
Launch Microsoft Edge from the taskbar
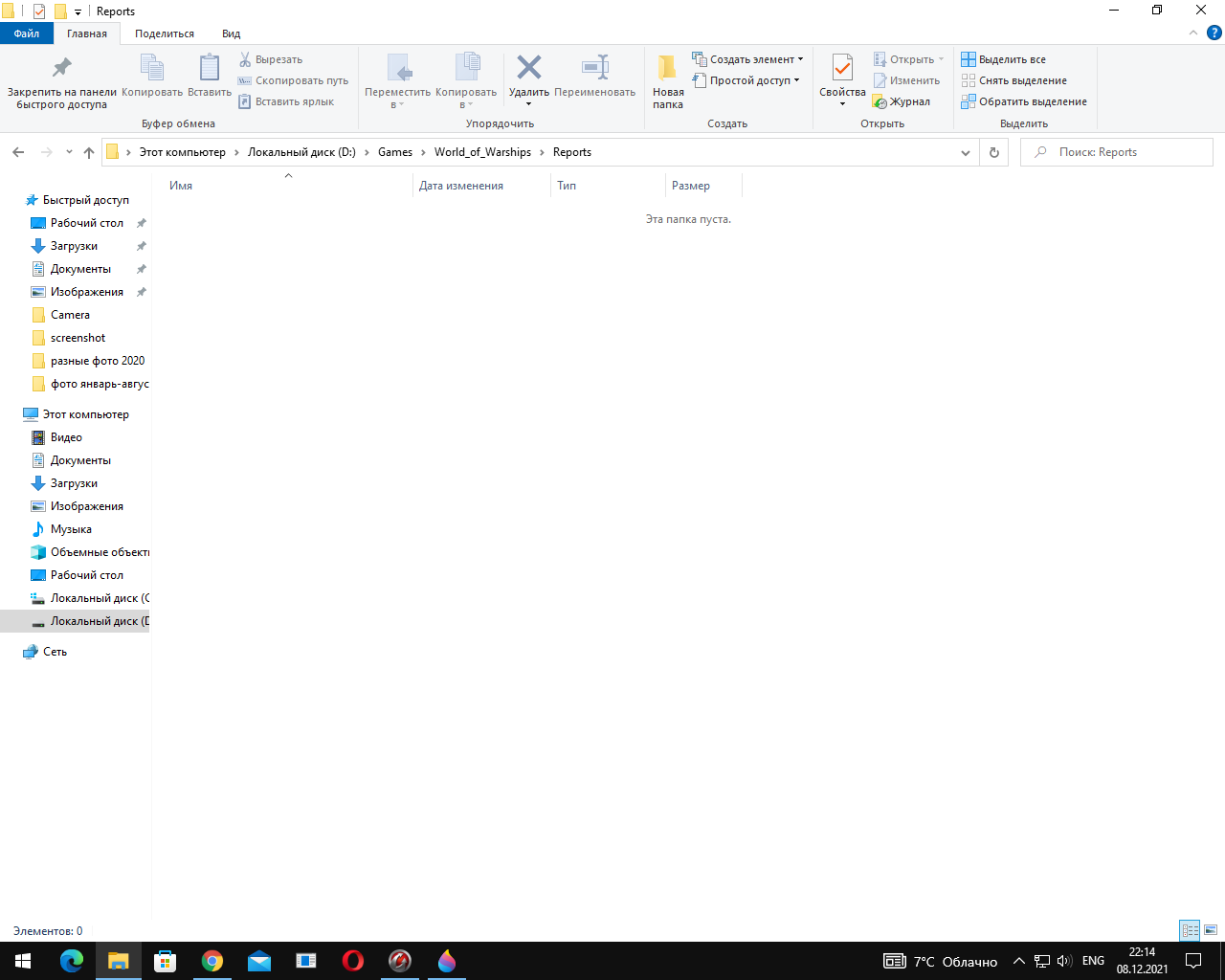72,961
